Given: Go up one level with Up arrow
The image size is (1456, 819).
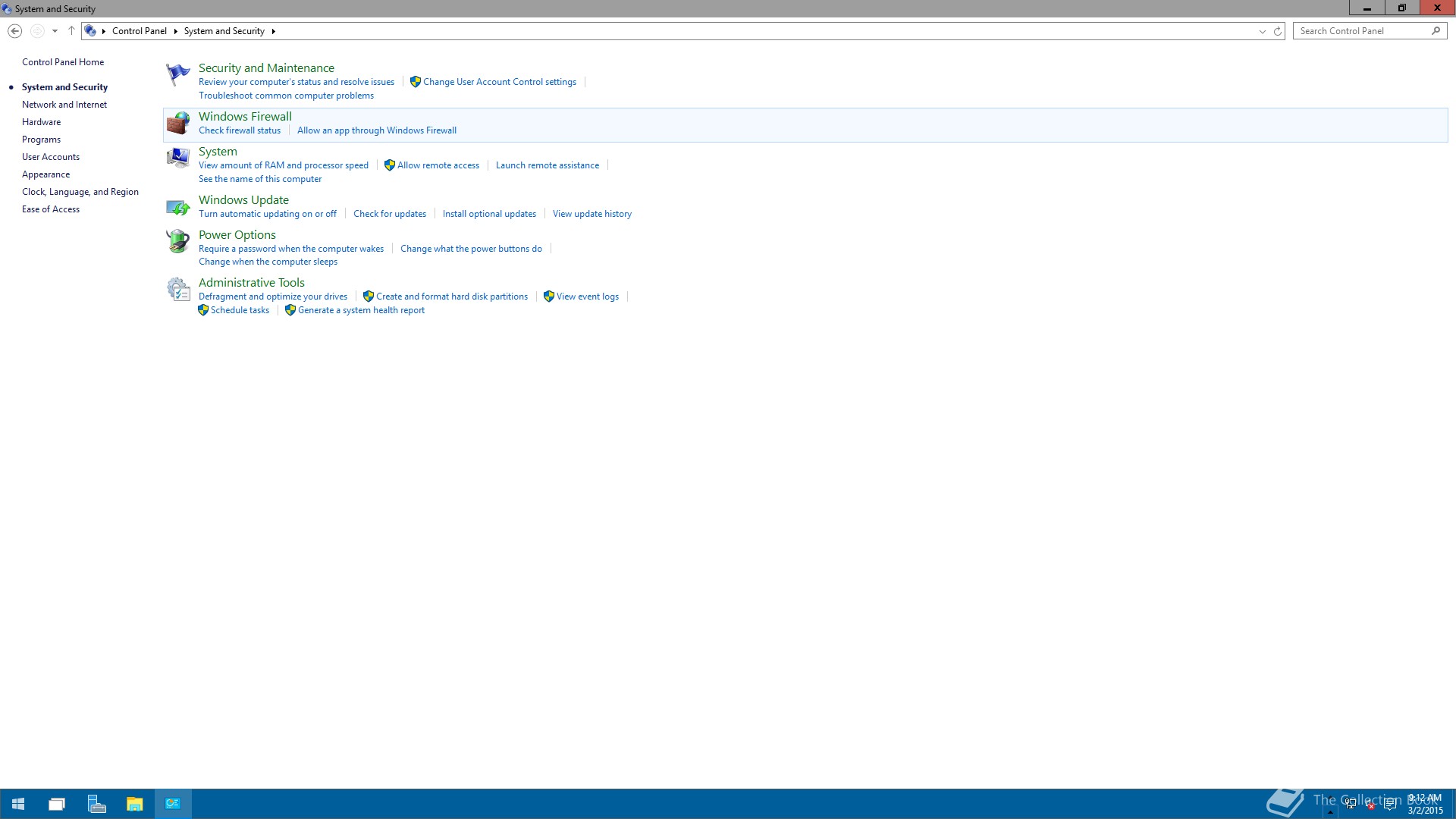Looking at the screenshot, I should [x=71, y=31].
